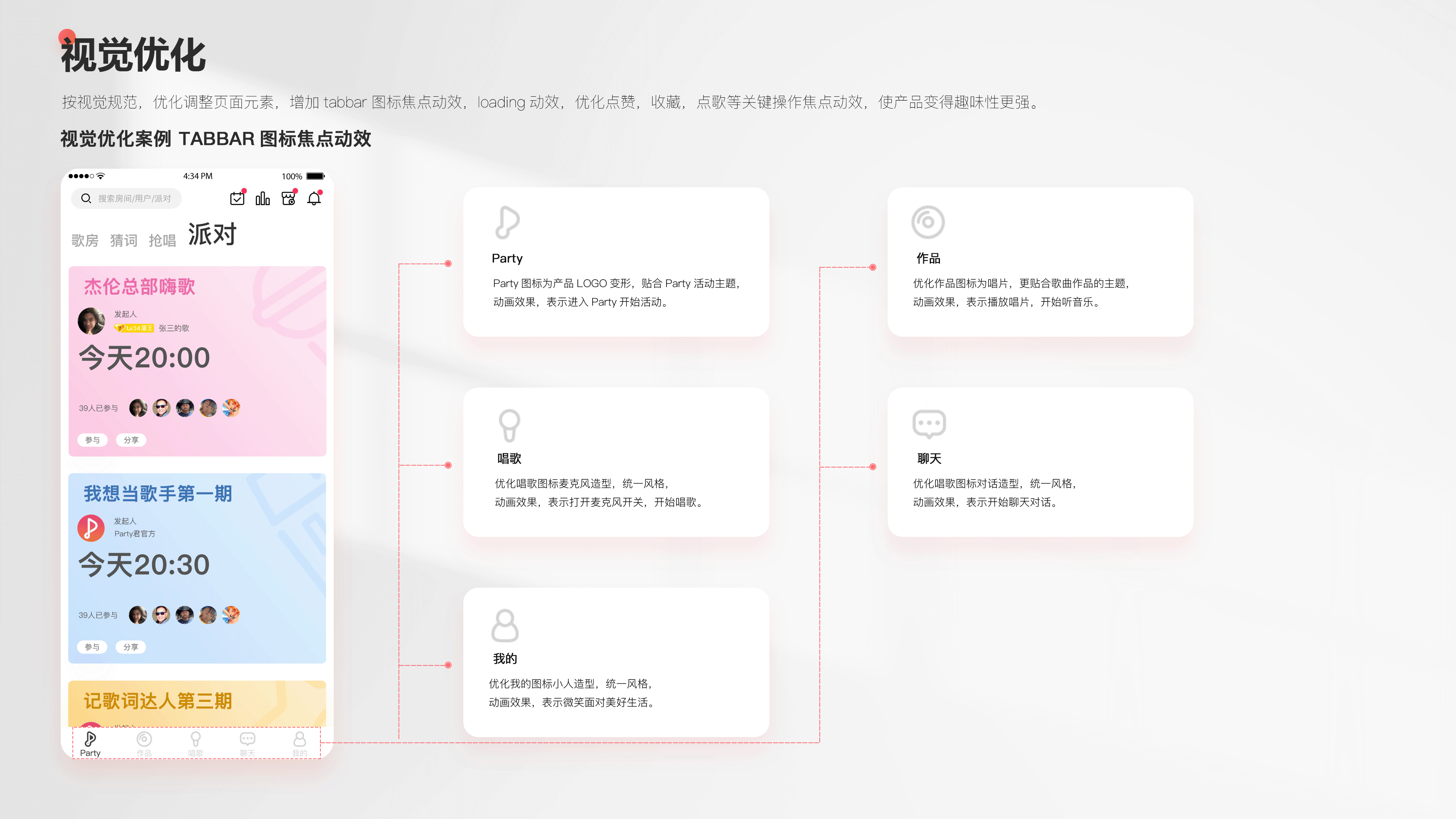Viewport: 1456px width, 819px height.
Task: Click the Party君官方 red logo avatar
Action: point(91,528)
